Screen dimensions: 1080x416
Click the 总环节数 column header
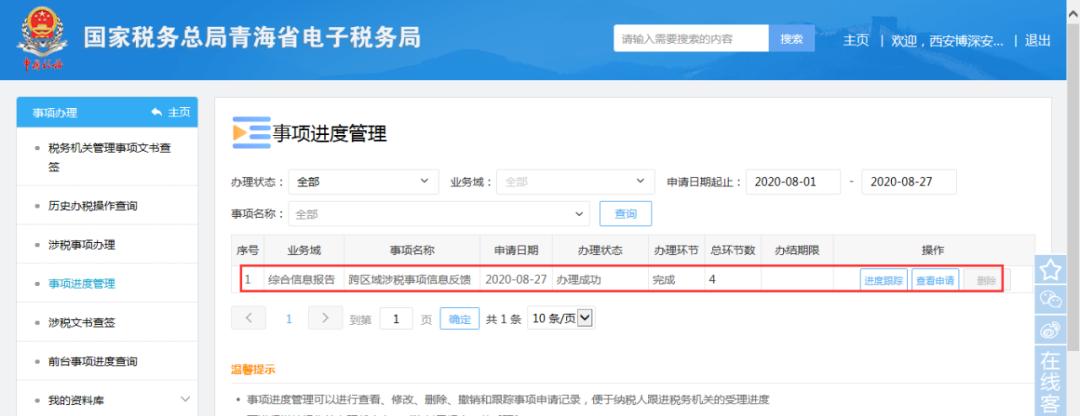click(733, 250)
